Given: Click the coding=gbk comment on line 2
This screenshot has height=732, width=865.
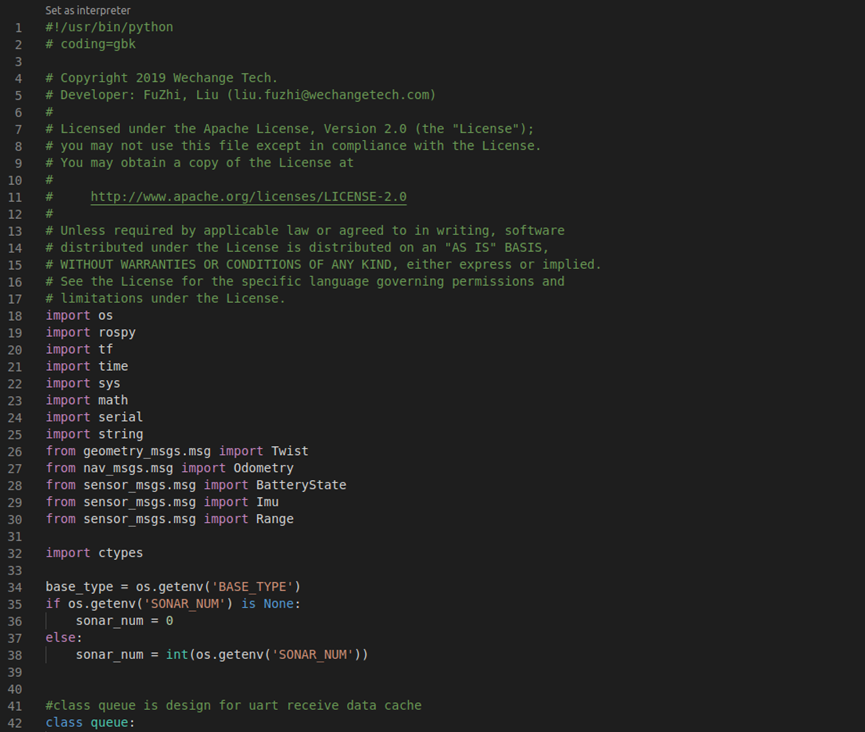Looking at the screenshot, I should [x=93, y=44].
